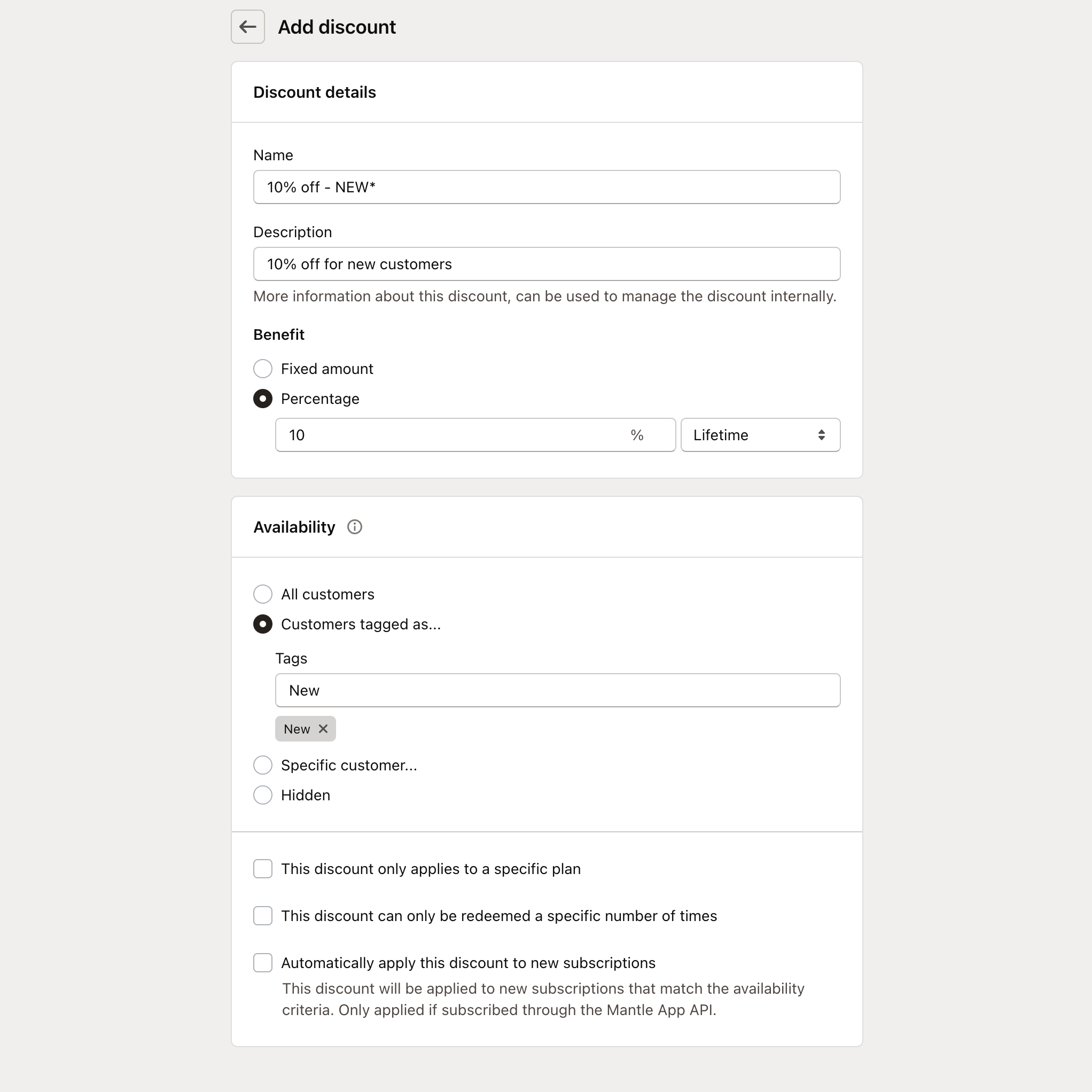Click the Lifetime dropdown arrows icon

pos(821,435)
